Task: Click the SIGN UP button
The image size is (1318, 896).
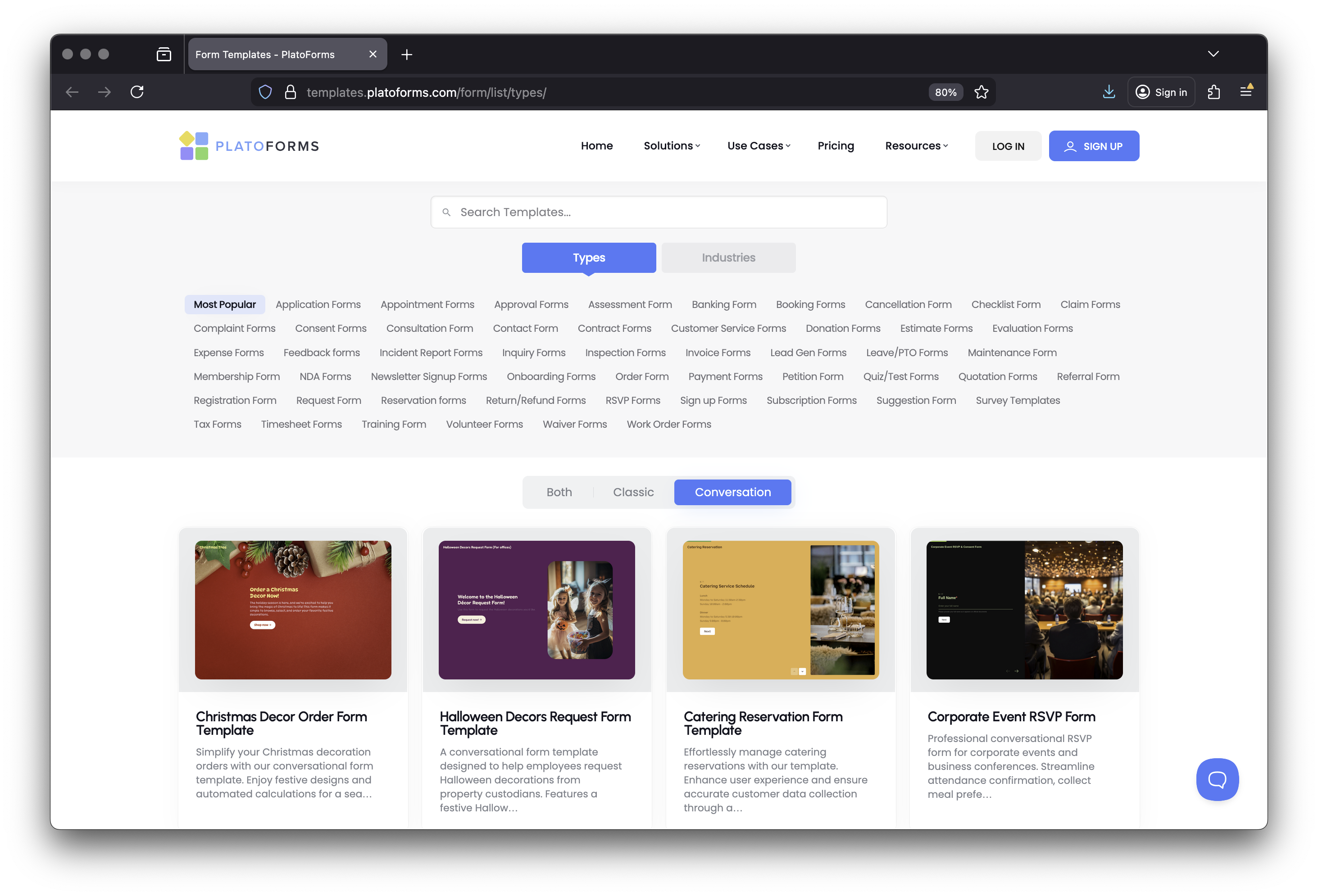Action: (1094, 145)
